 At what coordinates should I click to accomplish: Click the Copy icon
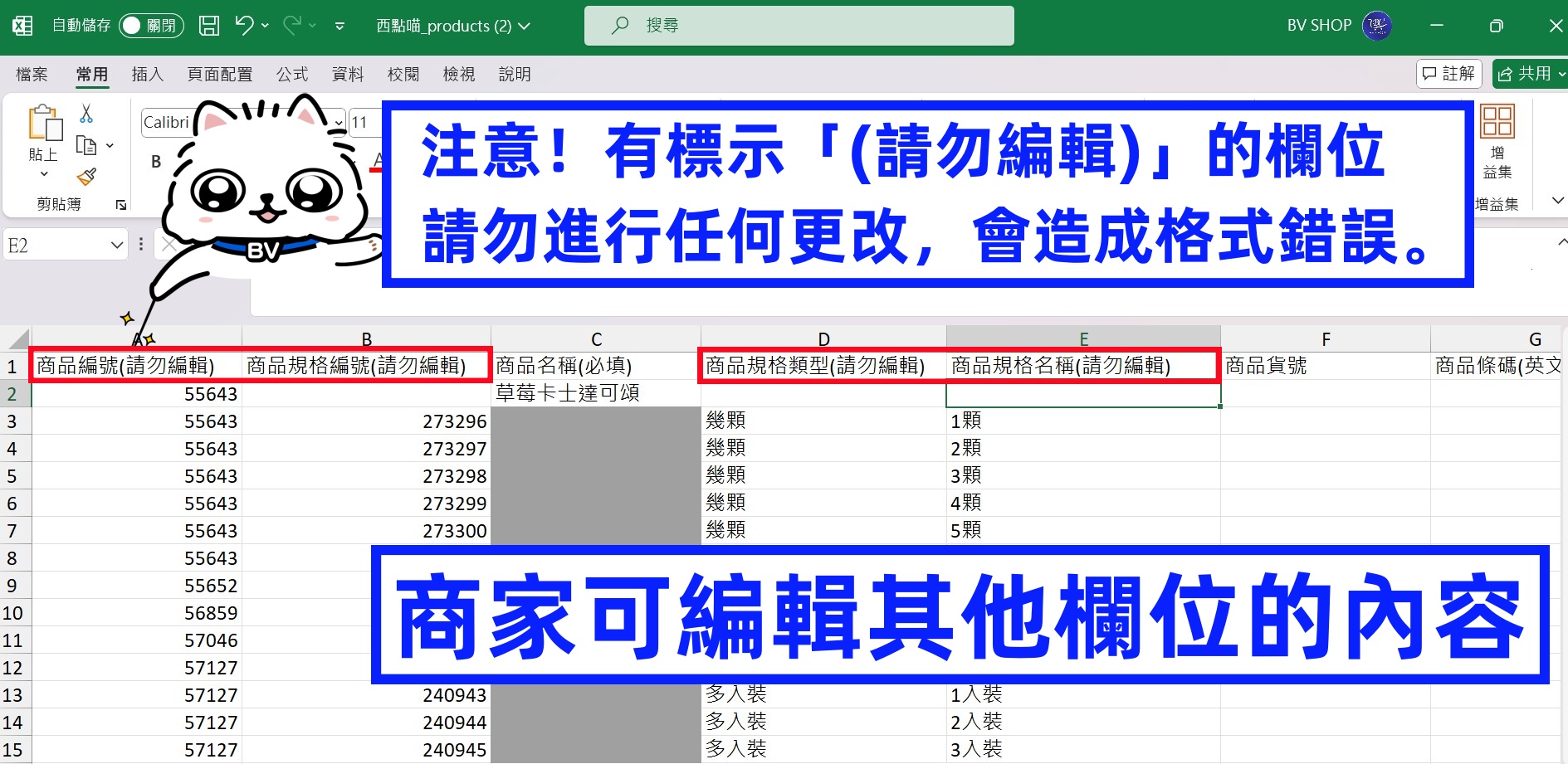coord(86,145)
